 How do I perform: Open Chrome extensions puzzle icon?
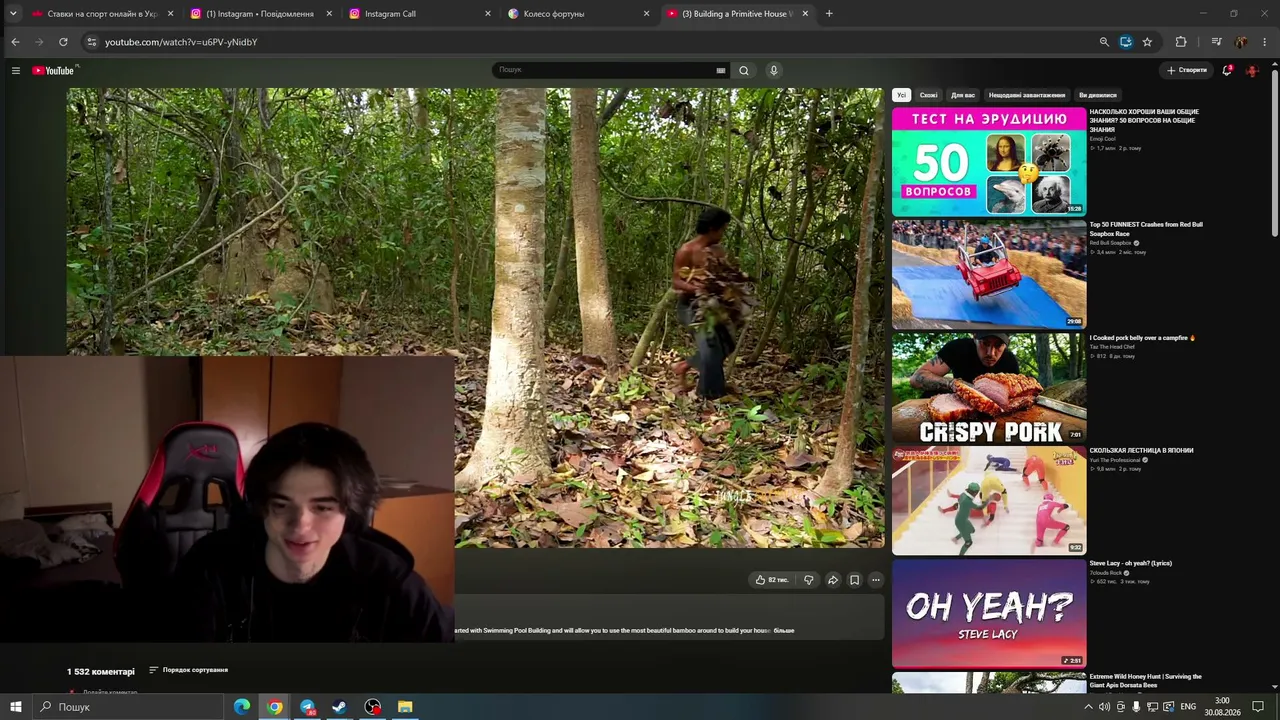1181,42
